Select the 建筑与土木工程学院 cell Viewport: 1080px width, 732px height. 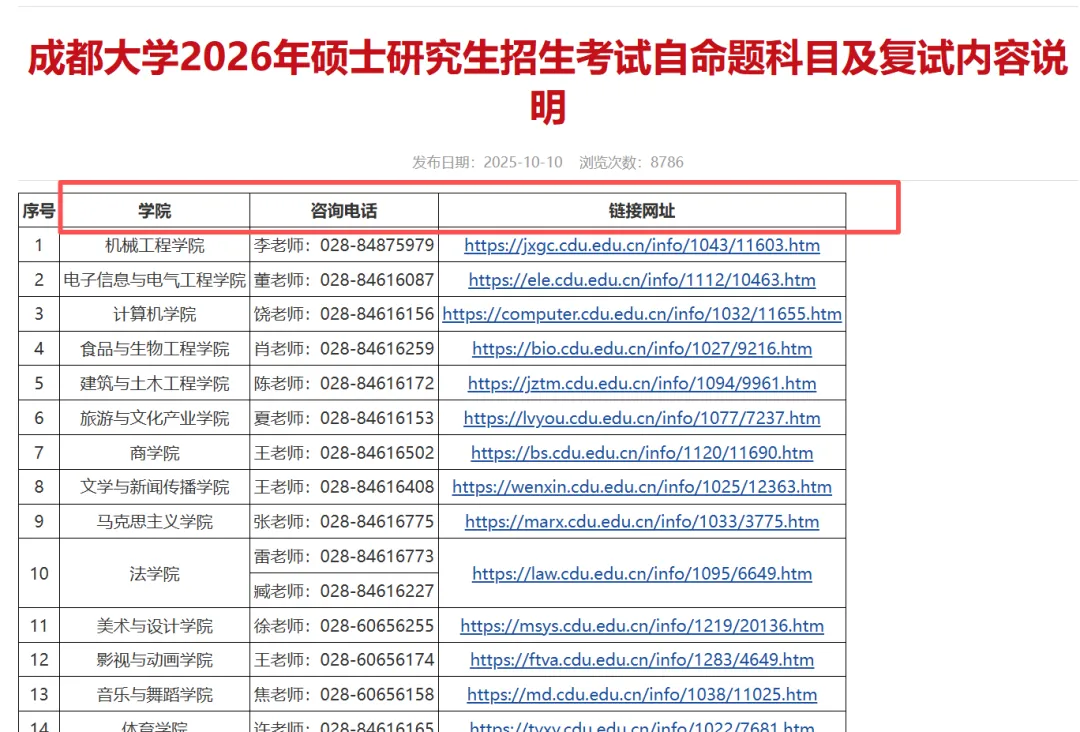point(154,383)
